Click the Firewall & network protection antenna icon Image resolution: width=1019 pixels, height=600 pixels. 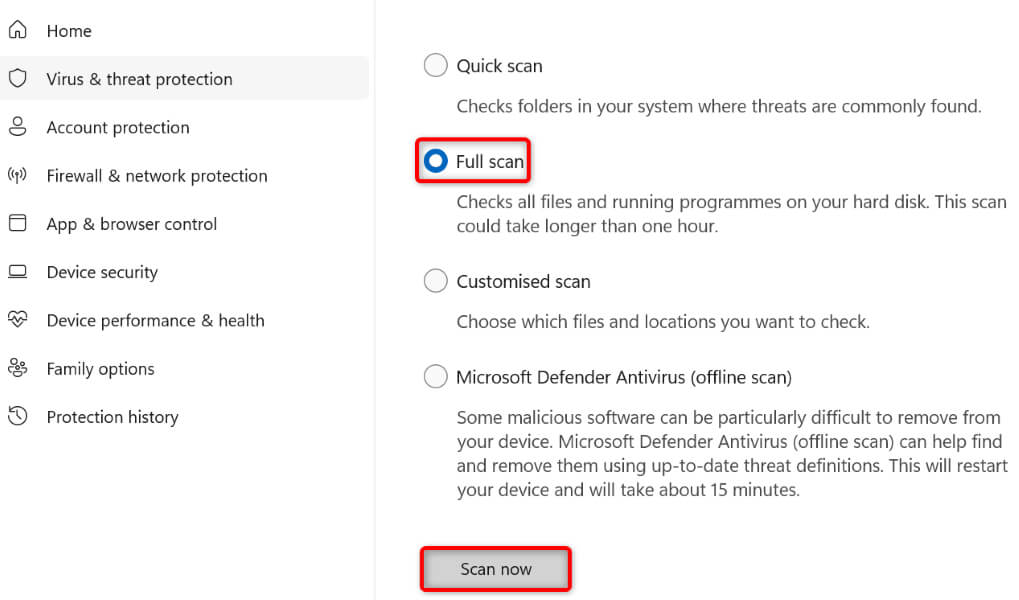17,176
